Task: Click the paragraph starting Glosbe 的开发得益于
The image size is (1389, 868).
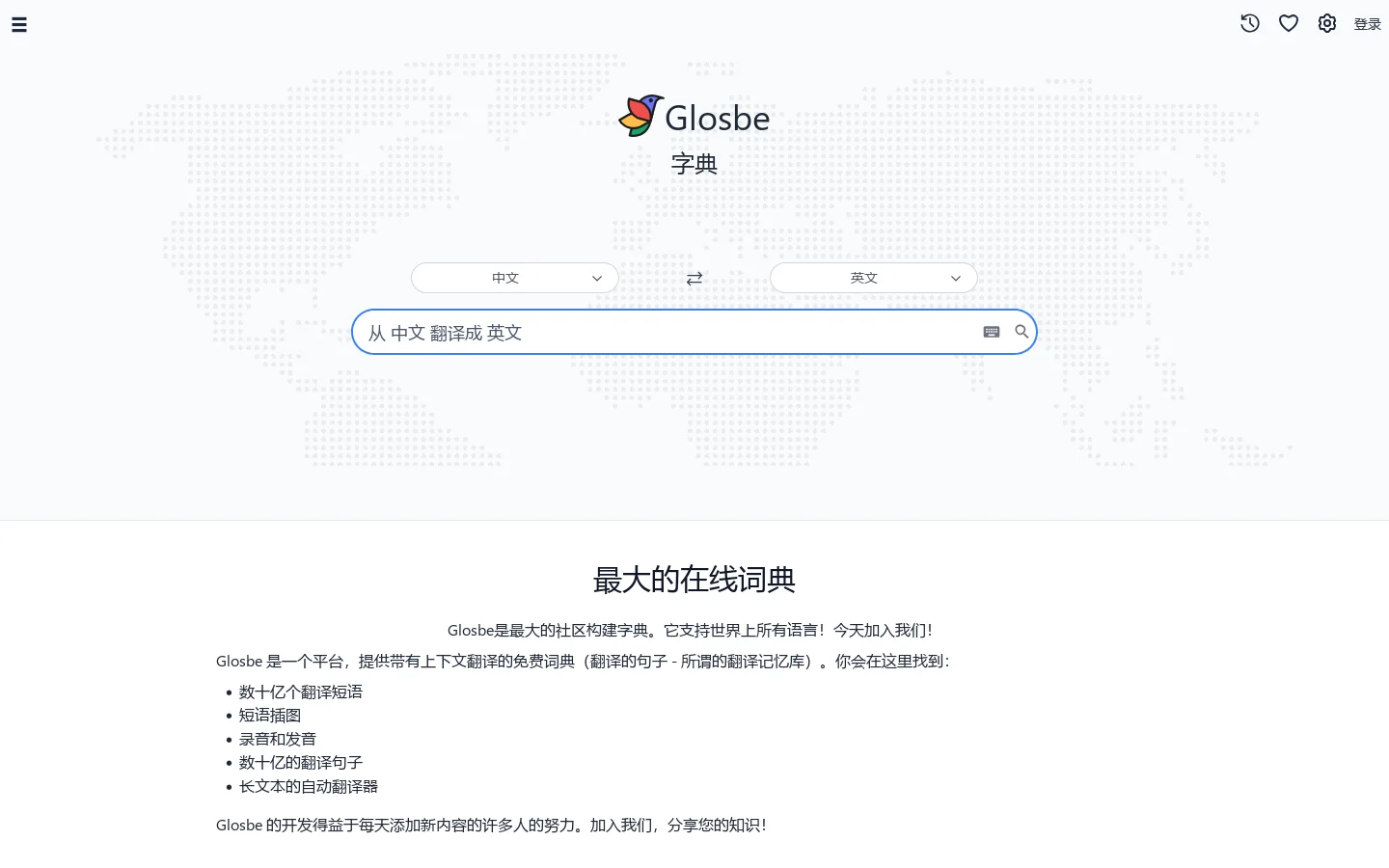Action: (x=492, y=825)
